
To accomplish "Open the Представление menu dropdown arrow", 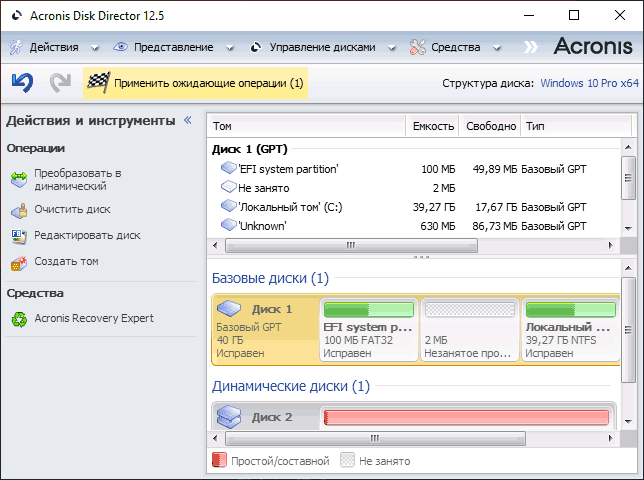I will tap(230, 48).
